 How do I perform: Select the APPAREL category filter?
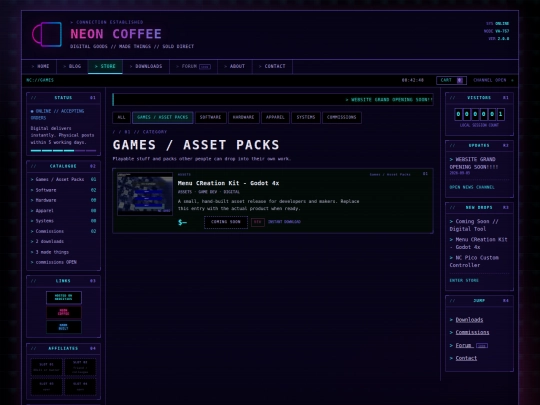click(x=275, y=117)
